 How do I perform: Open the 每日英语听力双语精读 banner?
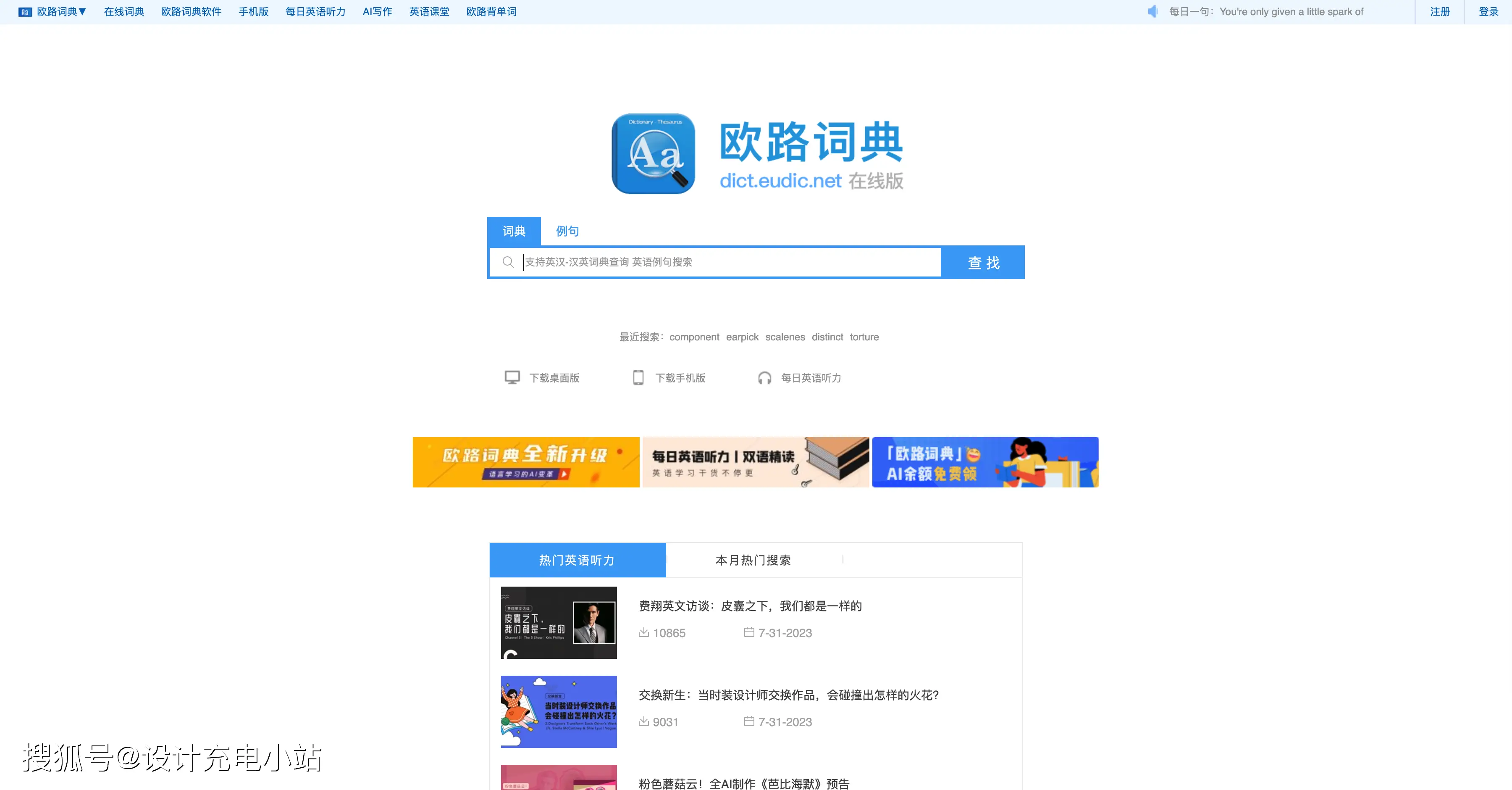(756, 462)
